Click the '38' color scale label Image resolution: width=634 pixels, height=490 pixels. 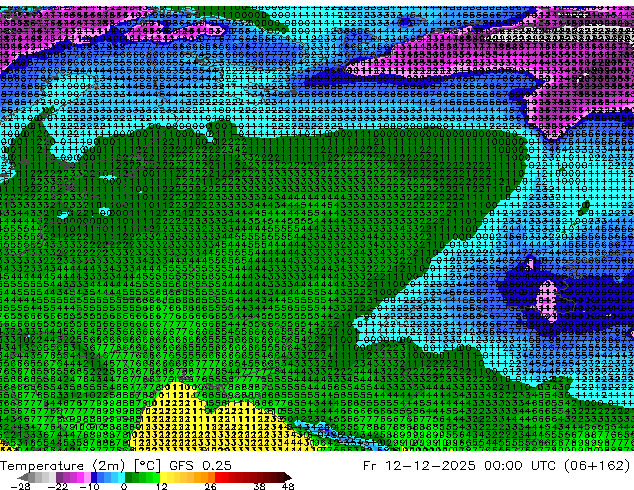[x=260, y=486]
